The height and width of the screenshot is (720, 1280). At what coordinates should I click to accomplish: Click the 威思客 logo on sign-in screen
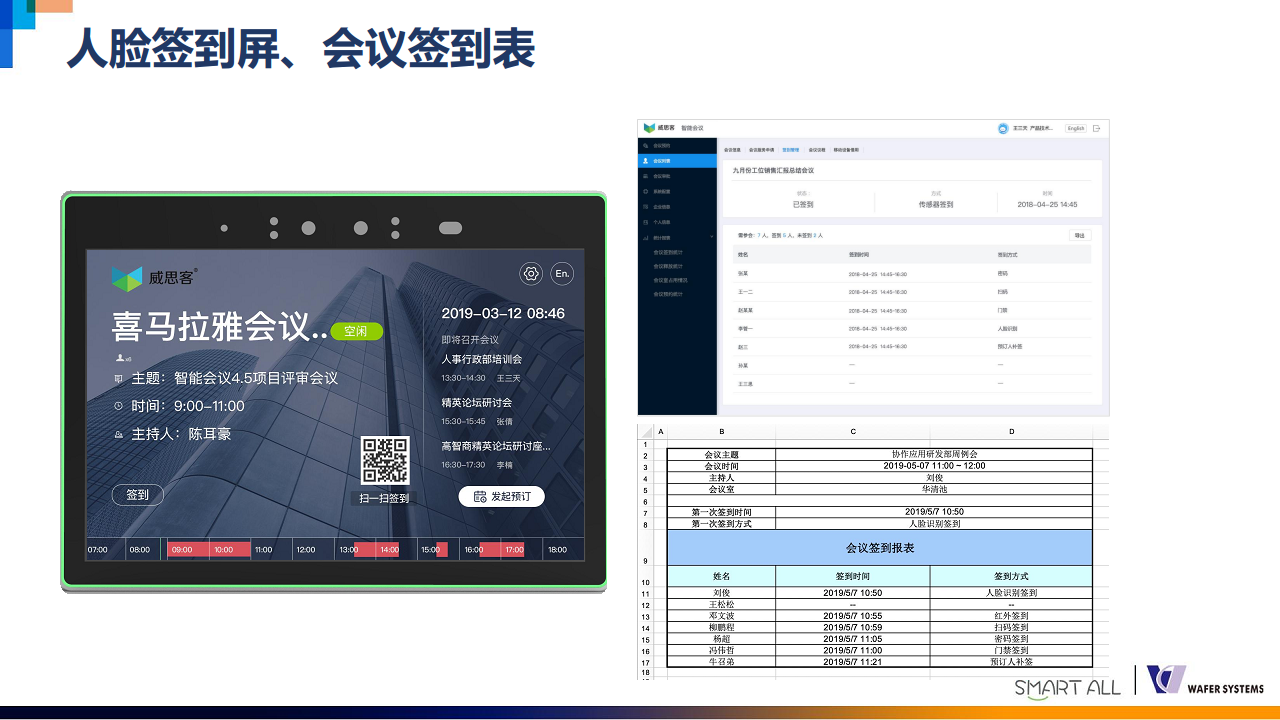[x=155, y=278]
